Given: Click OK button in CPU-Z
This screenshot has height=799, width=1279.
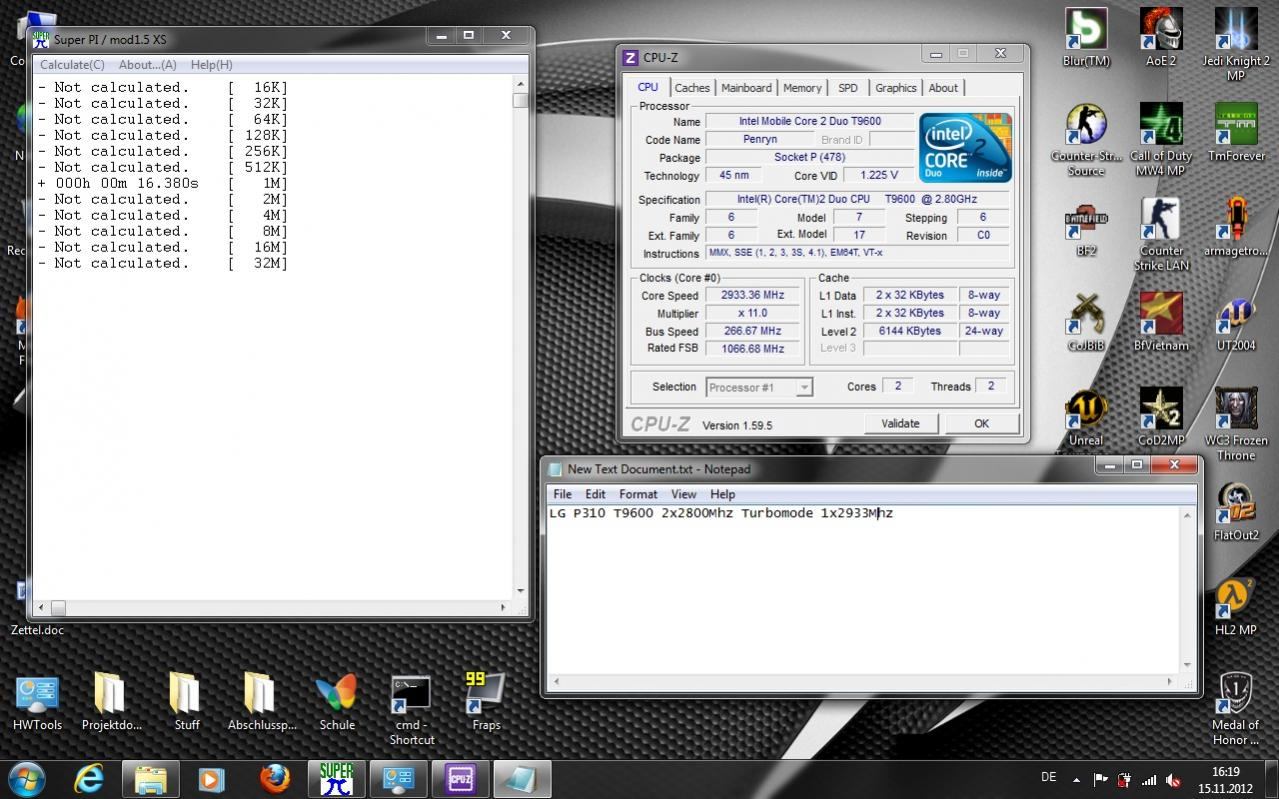Looking at the screenshot, I should click(982, 423).
